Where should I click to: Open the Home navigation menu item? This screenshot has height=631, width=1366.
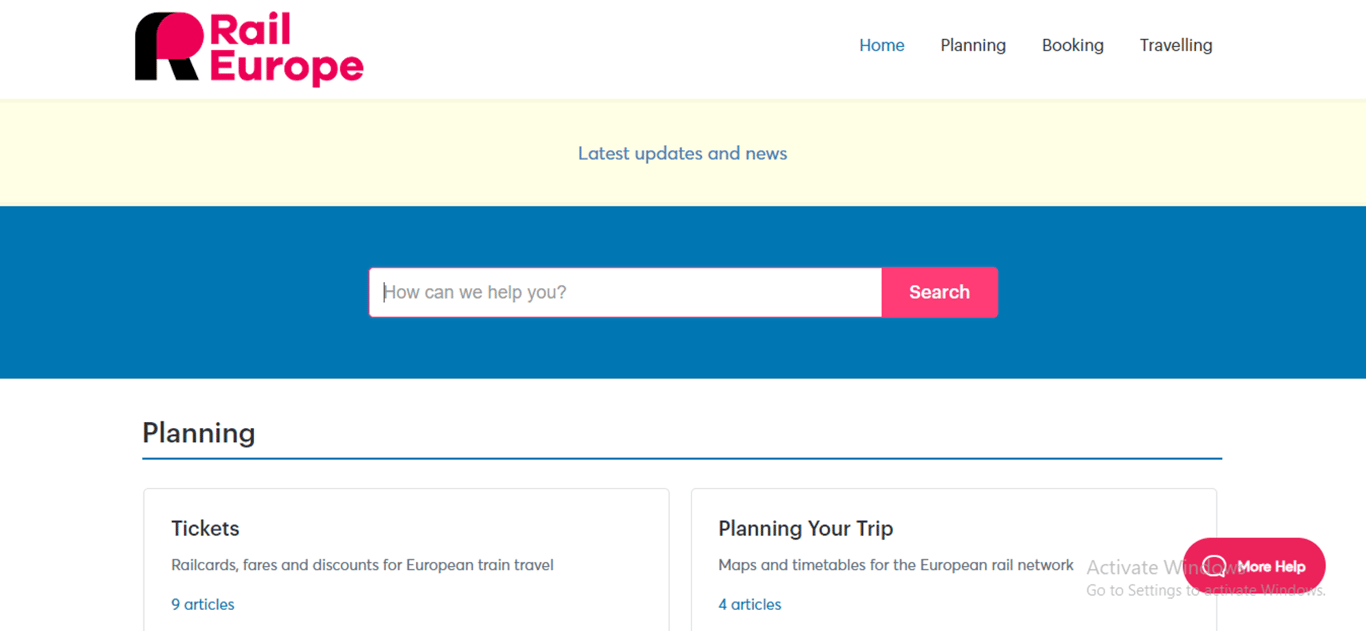click(x=881, y=45)
